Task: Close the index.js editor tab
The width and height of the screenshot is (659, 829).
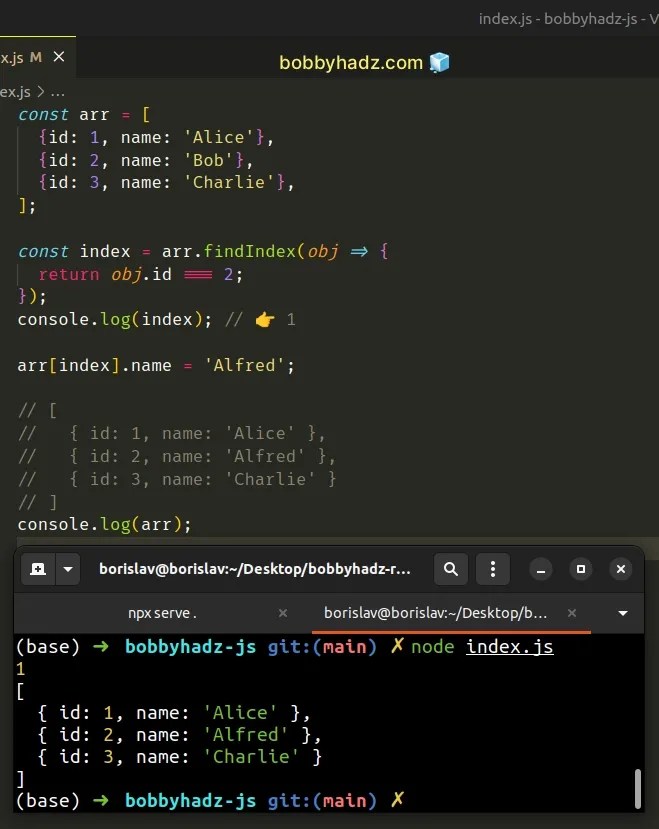Action: [x=59, y=57]
